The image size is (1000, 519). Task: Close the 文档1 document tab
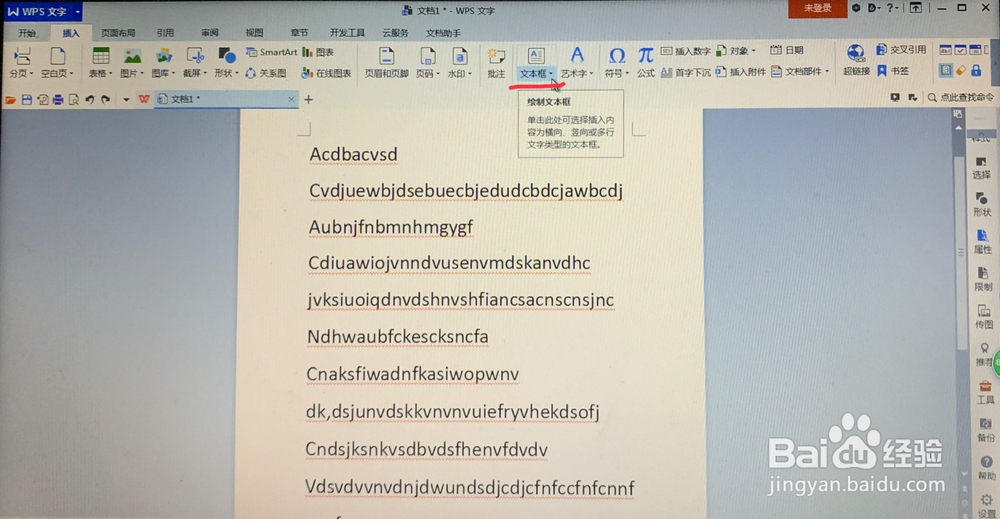coord(291,99)
